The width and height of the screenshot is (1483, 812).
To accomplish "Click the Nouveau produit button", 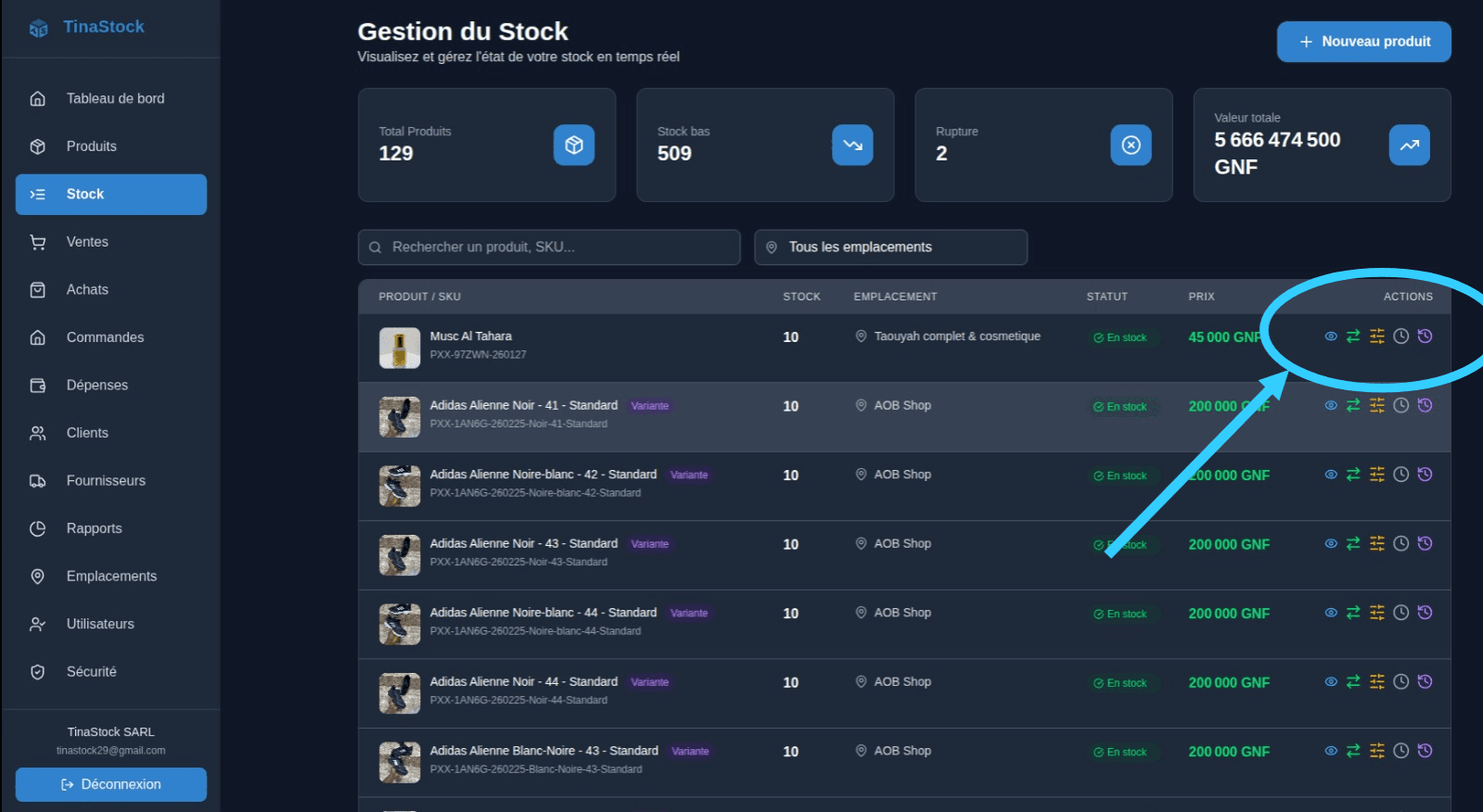I will [1363, 42].
